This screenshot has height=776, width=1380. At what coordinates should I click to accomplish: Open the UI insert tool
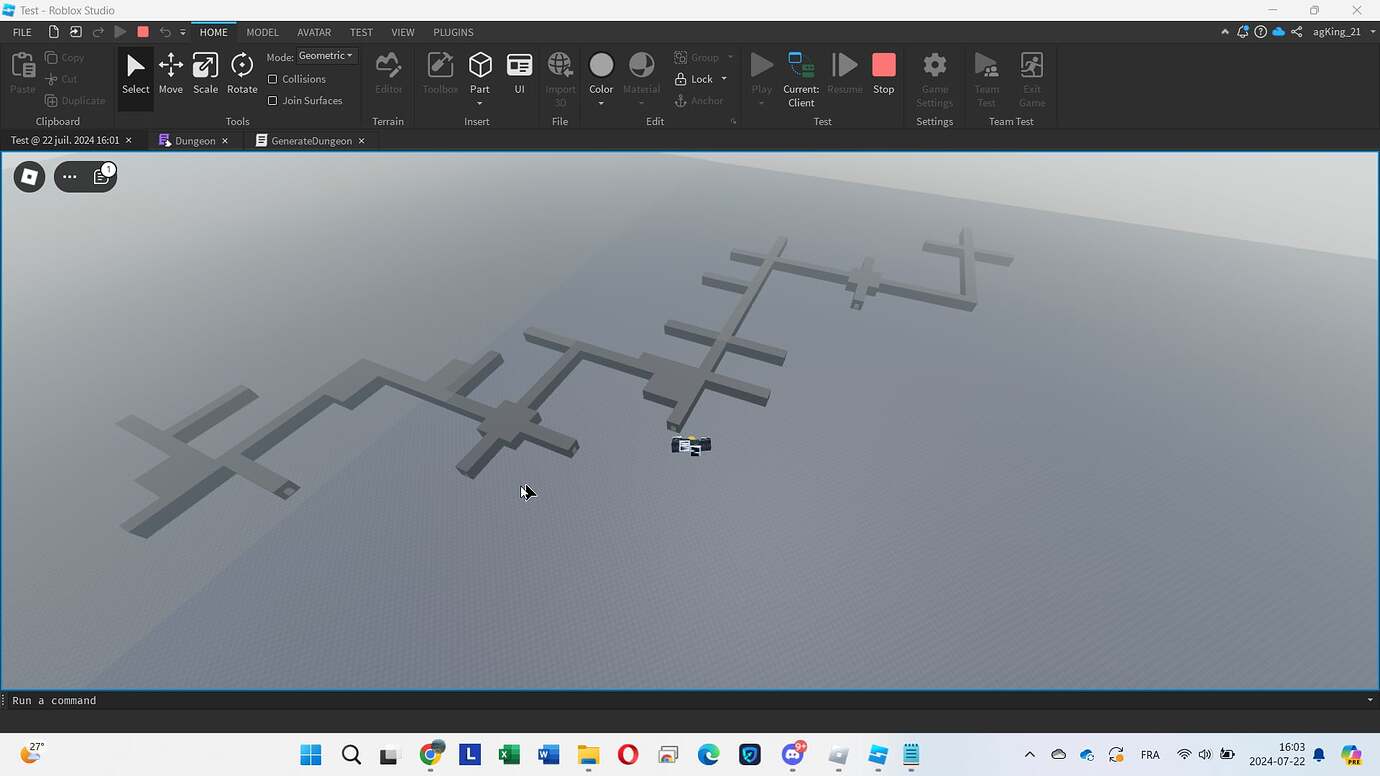pyautogui.click(x=519, y=70)
